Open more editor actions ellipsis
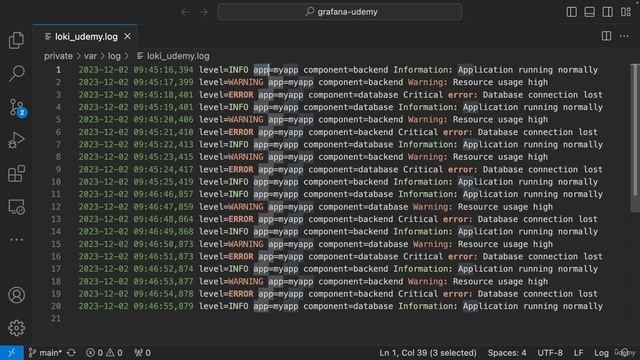 tap(624, 36)
